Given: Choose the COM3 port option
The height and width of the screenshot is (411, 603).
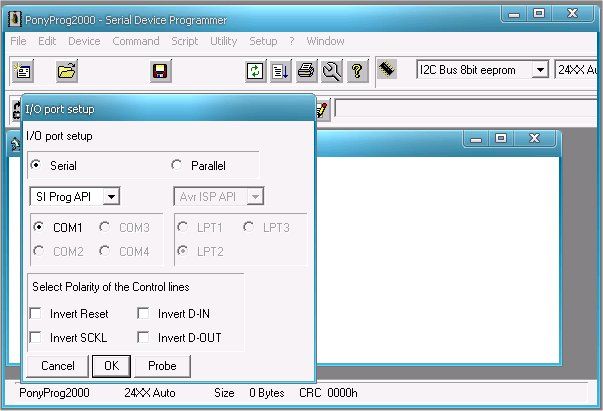Looking at the screenshot, I should pos(104,227).
